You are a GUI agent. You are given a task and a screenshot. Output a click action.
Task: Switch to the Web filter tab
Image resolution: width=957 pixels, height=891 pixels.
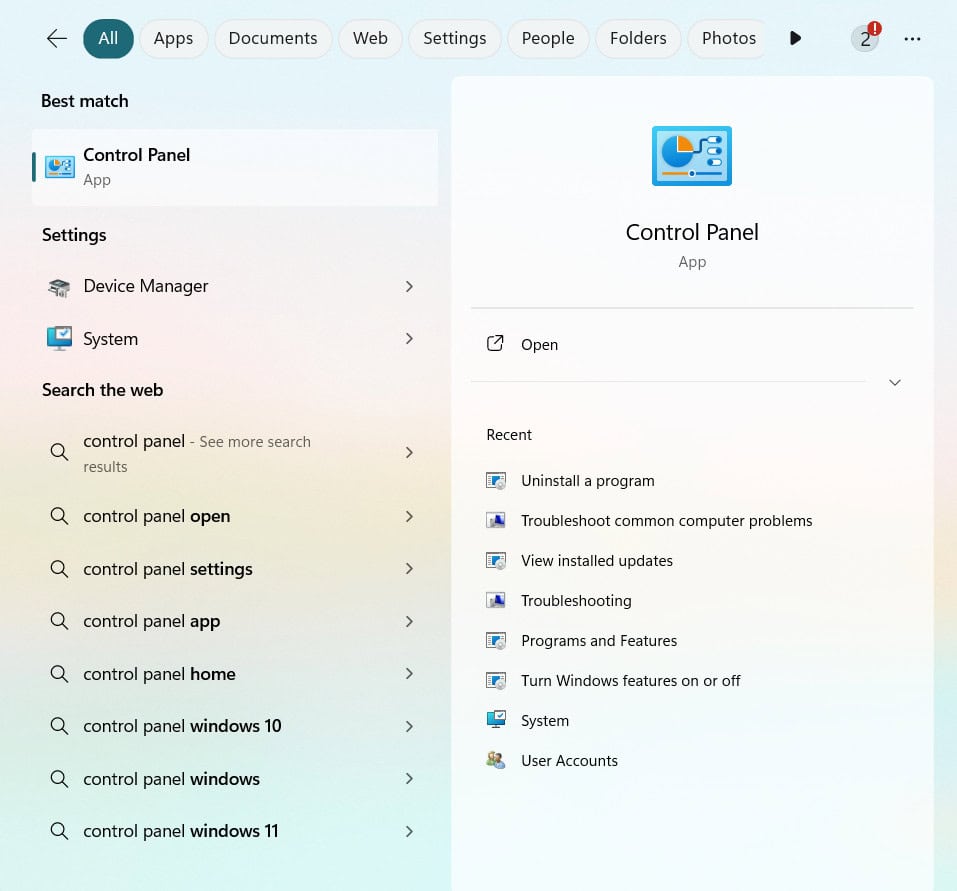pos(370,38)
